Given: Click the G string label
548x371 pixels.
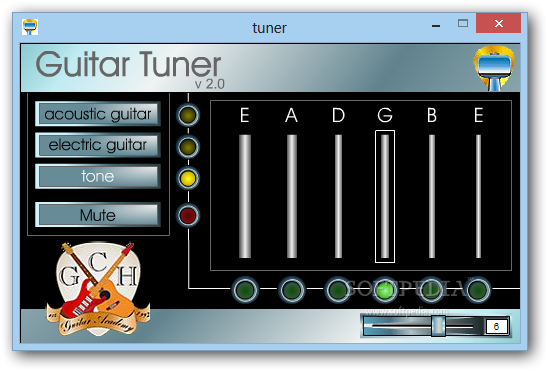Looking at the screenshot, I should [385, 115].
